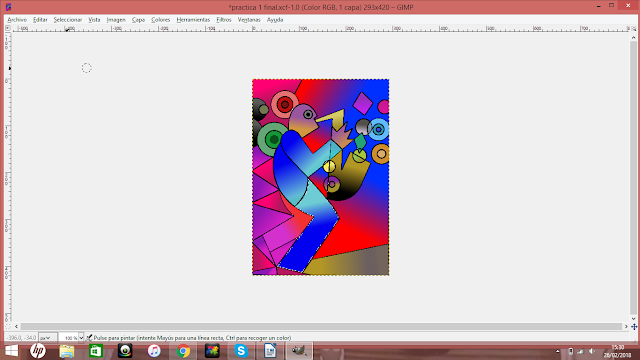Image resolution: width=640 pixels, height=360 pixels.
Task: Open the webcam app icon in the taskbar
Action: 125,351
